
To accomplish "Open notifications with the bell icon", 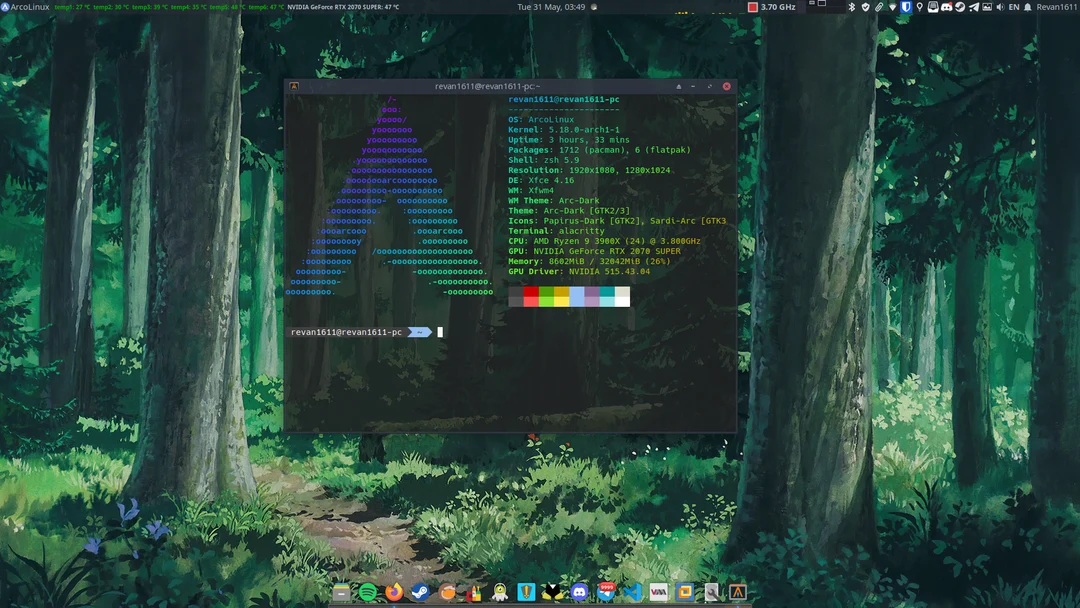I will coord(1028,7).
